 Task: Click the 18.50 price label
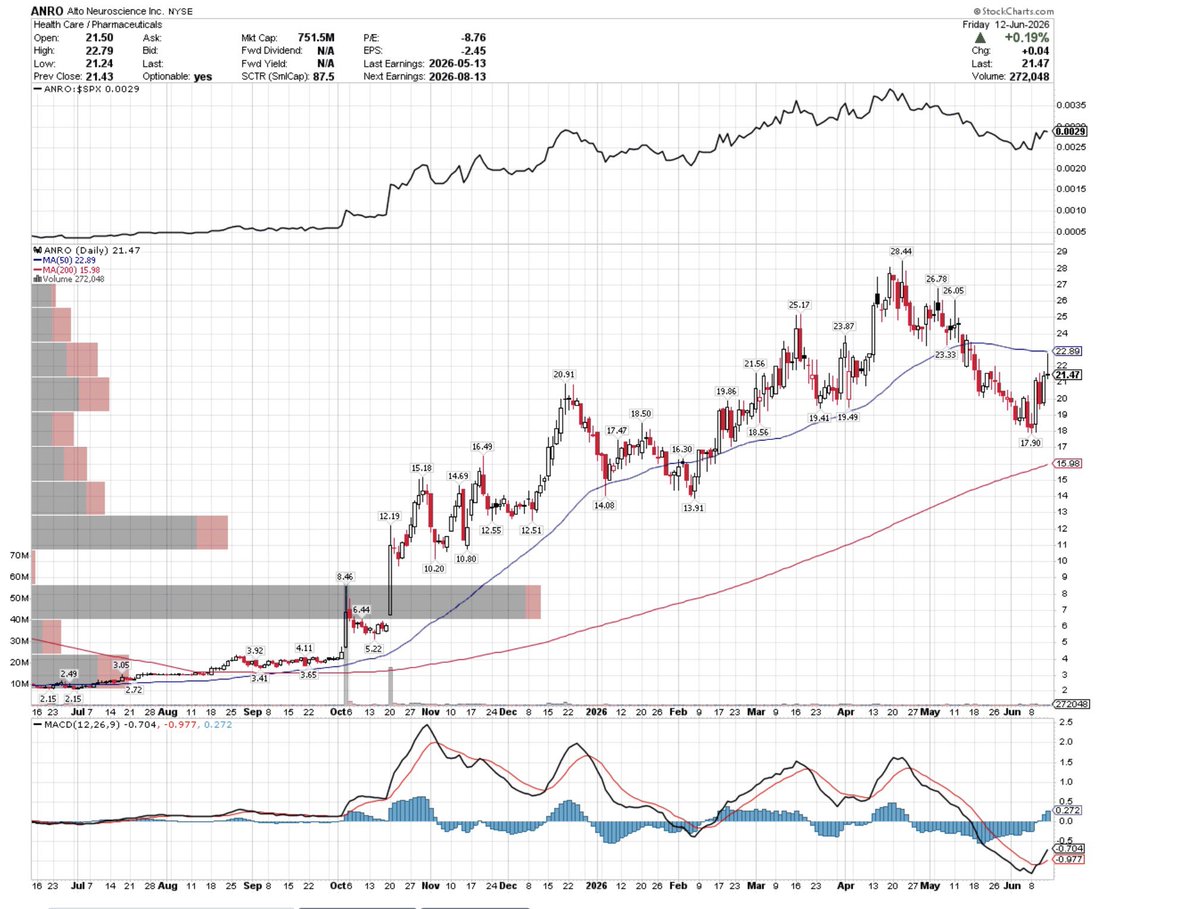[x=640, y=413]
